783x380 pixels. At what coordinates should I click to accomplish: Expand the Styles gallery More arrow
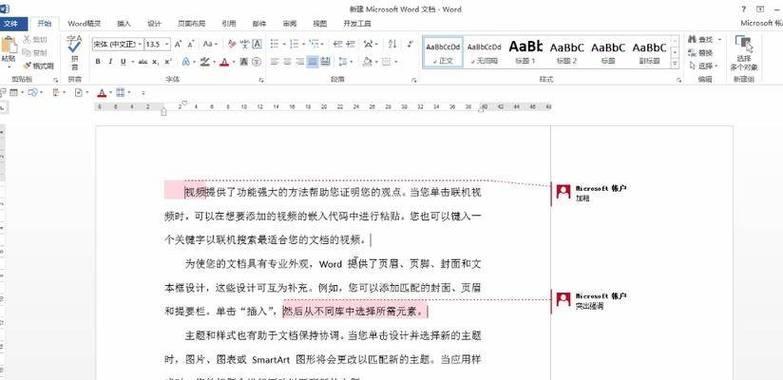675,64
